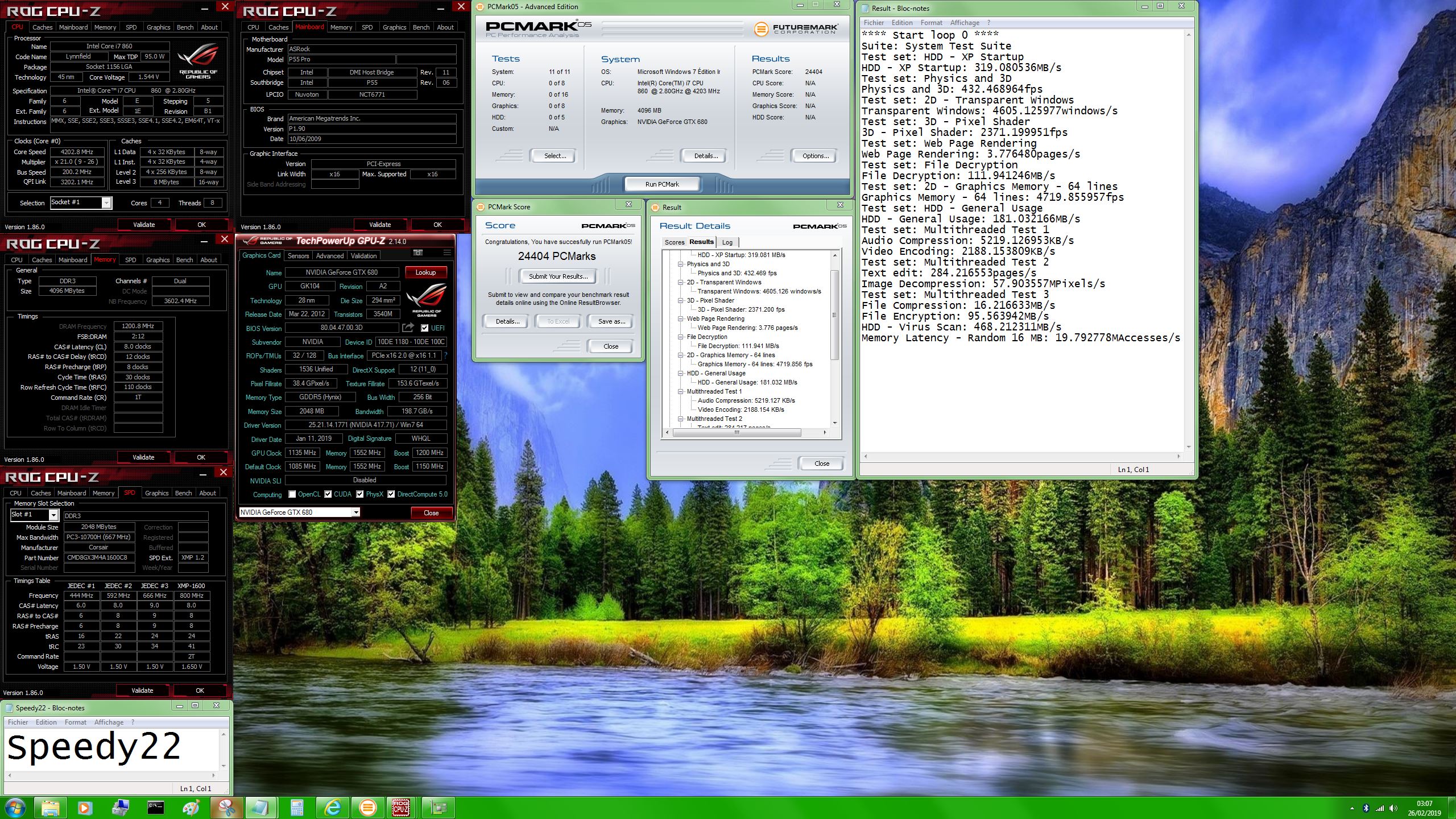
Task: Click the Options... button in PCMark05
Action: (x=816, y=156)
